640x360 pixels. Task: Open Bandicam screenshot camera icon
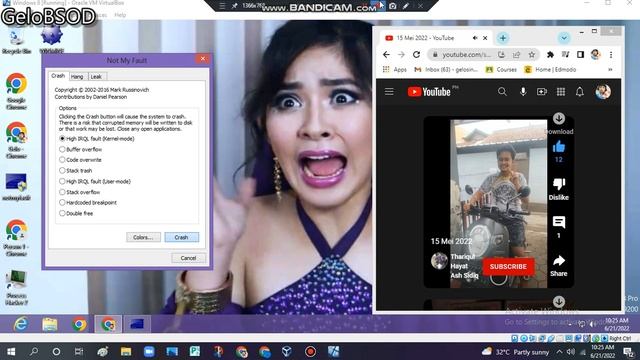[x=393, y=6]
